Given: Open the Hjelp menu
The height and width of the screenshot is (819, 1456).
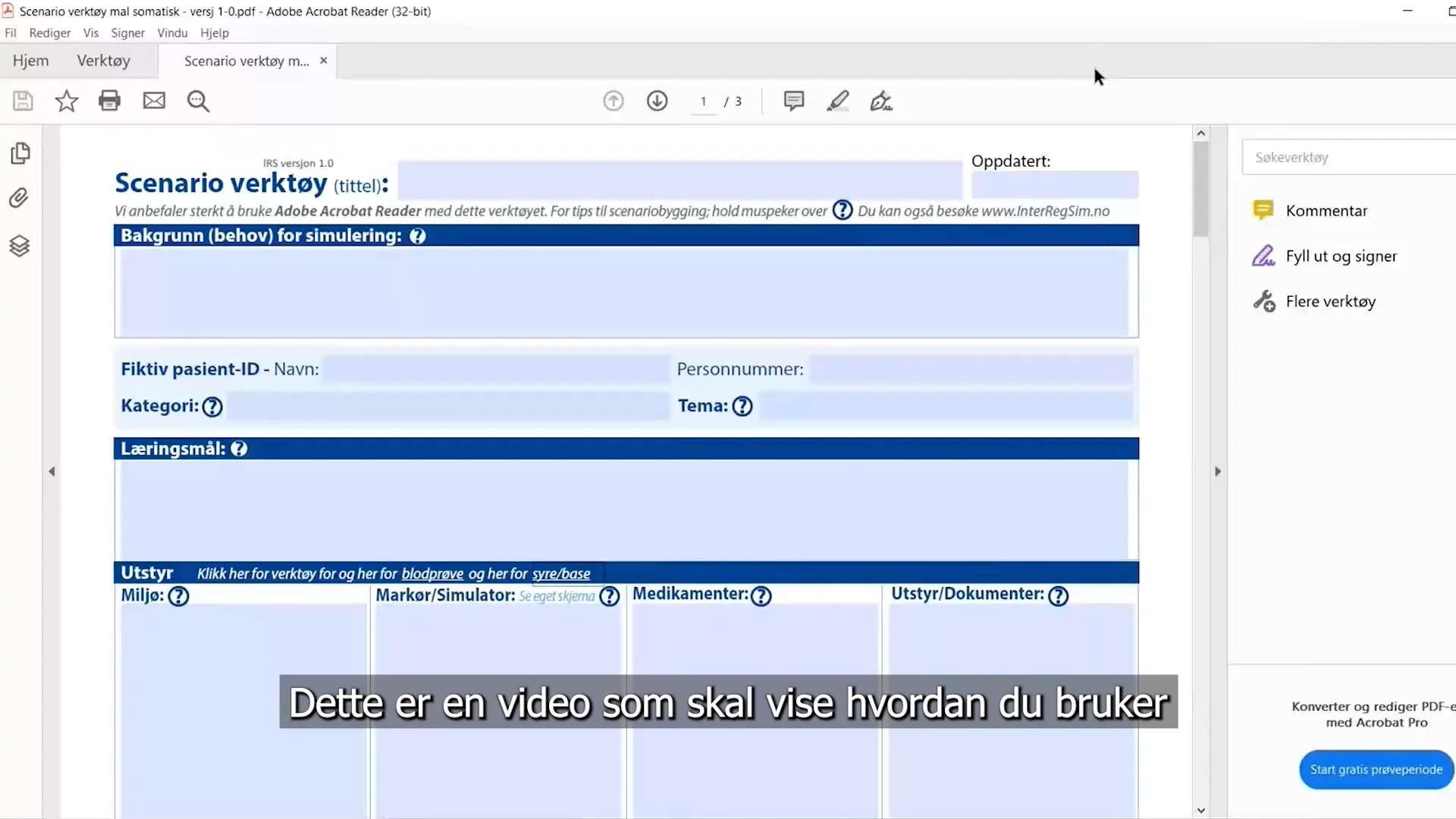Looking at the screenshot, I should (215, 33).
